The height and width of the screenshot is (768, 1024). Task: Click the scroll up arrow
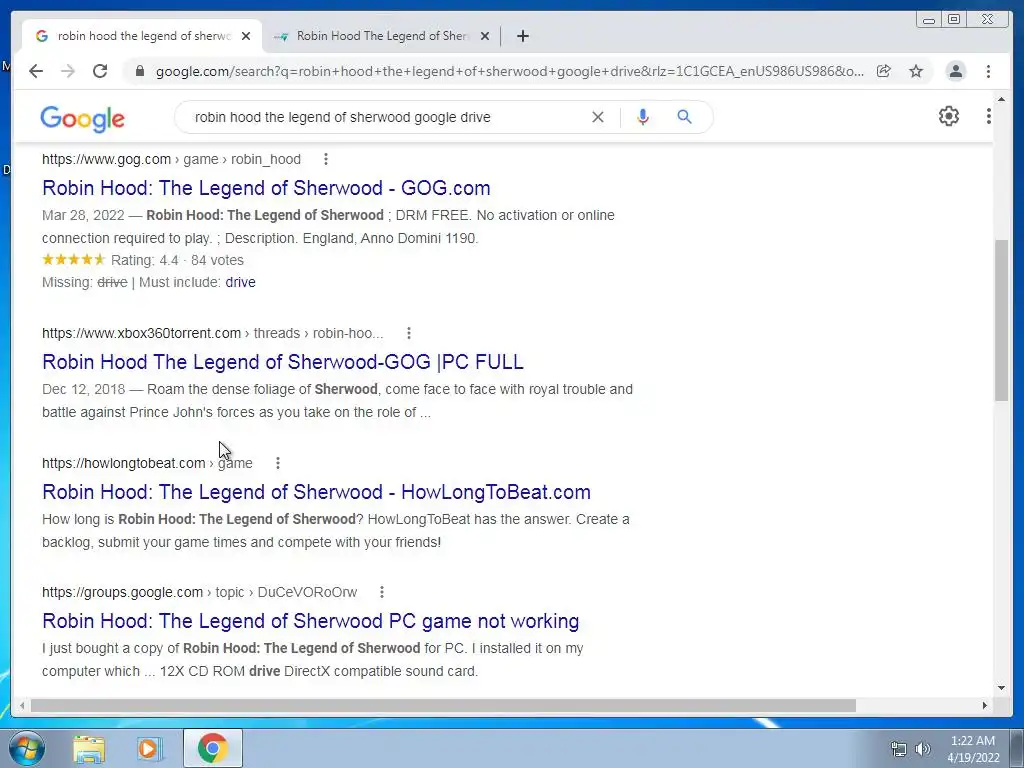click(x=1001, y=99)
